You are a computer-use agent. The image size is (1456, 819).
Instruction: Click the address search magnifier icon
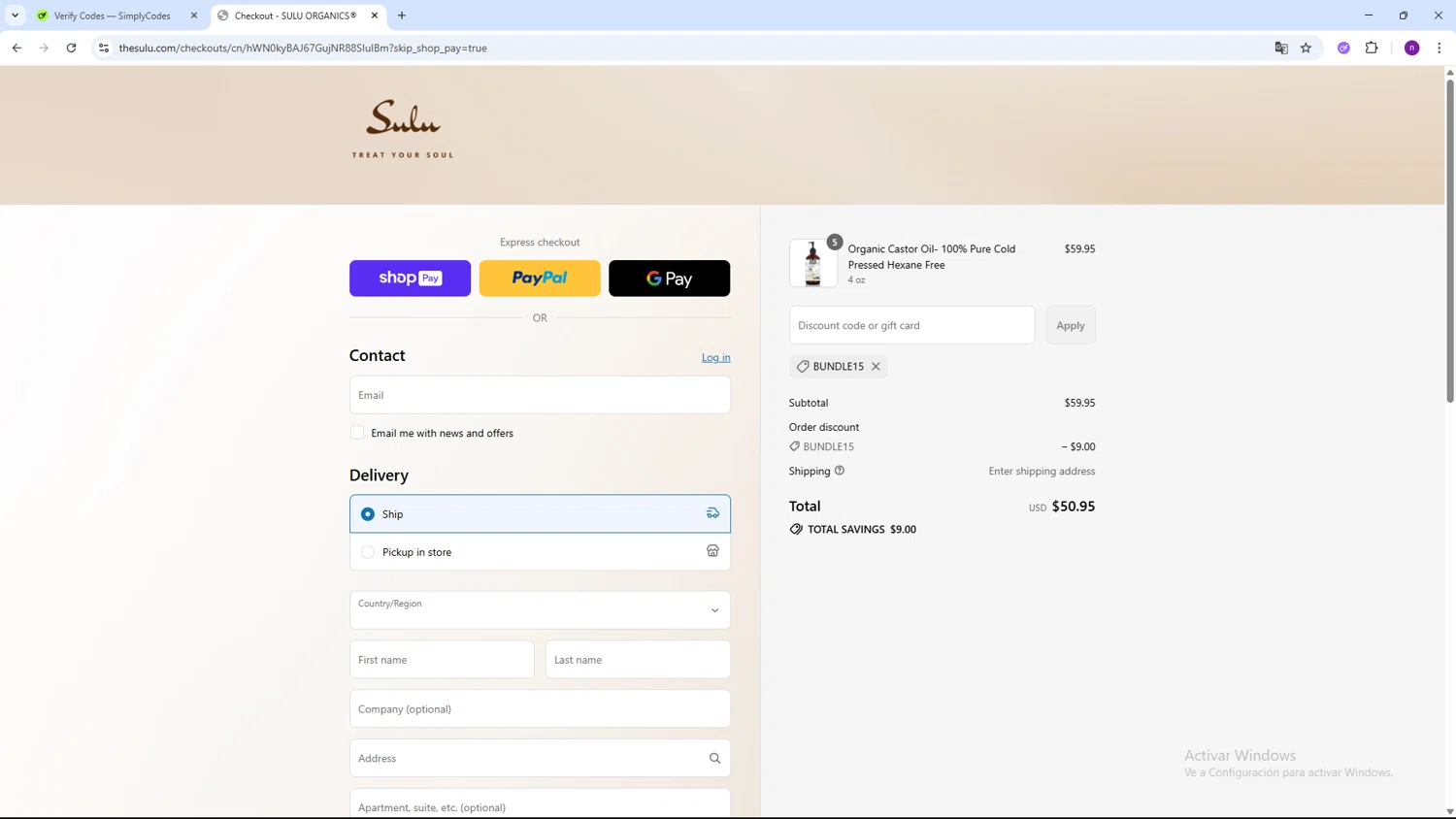pyautogui.click(x=714, y=759)
